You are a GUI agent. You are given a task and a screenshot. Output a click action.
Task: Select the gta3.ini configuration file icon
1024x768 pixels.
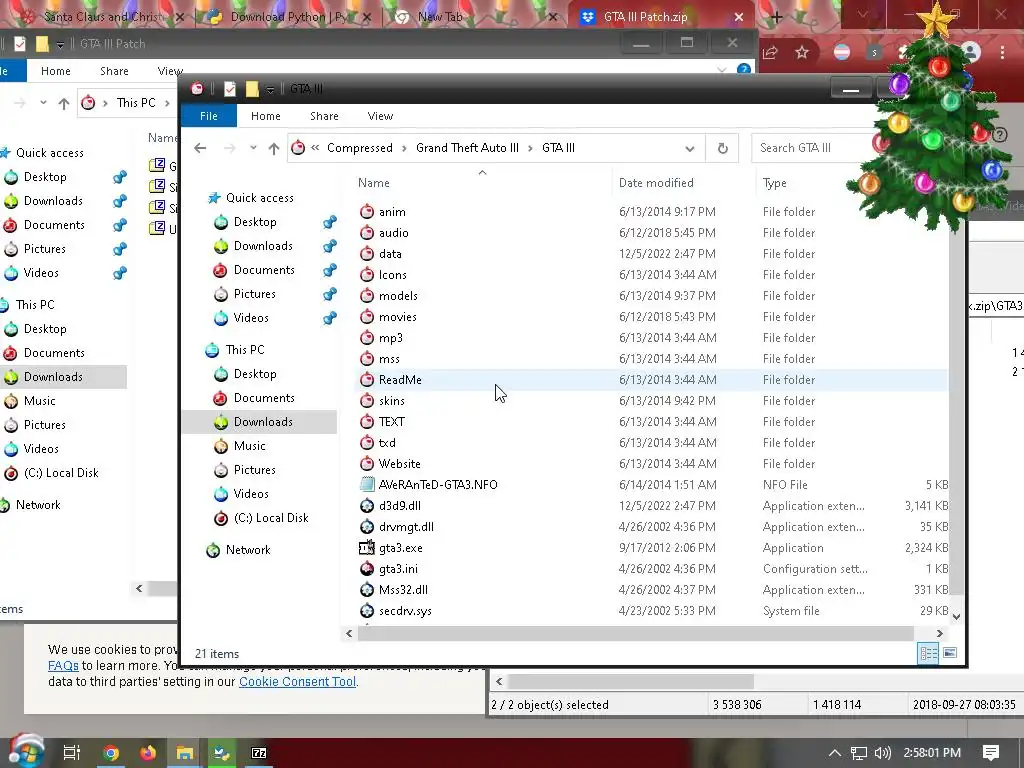tap(367, 568)
